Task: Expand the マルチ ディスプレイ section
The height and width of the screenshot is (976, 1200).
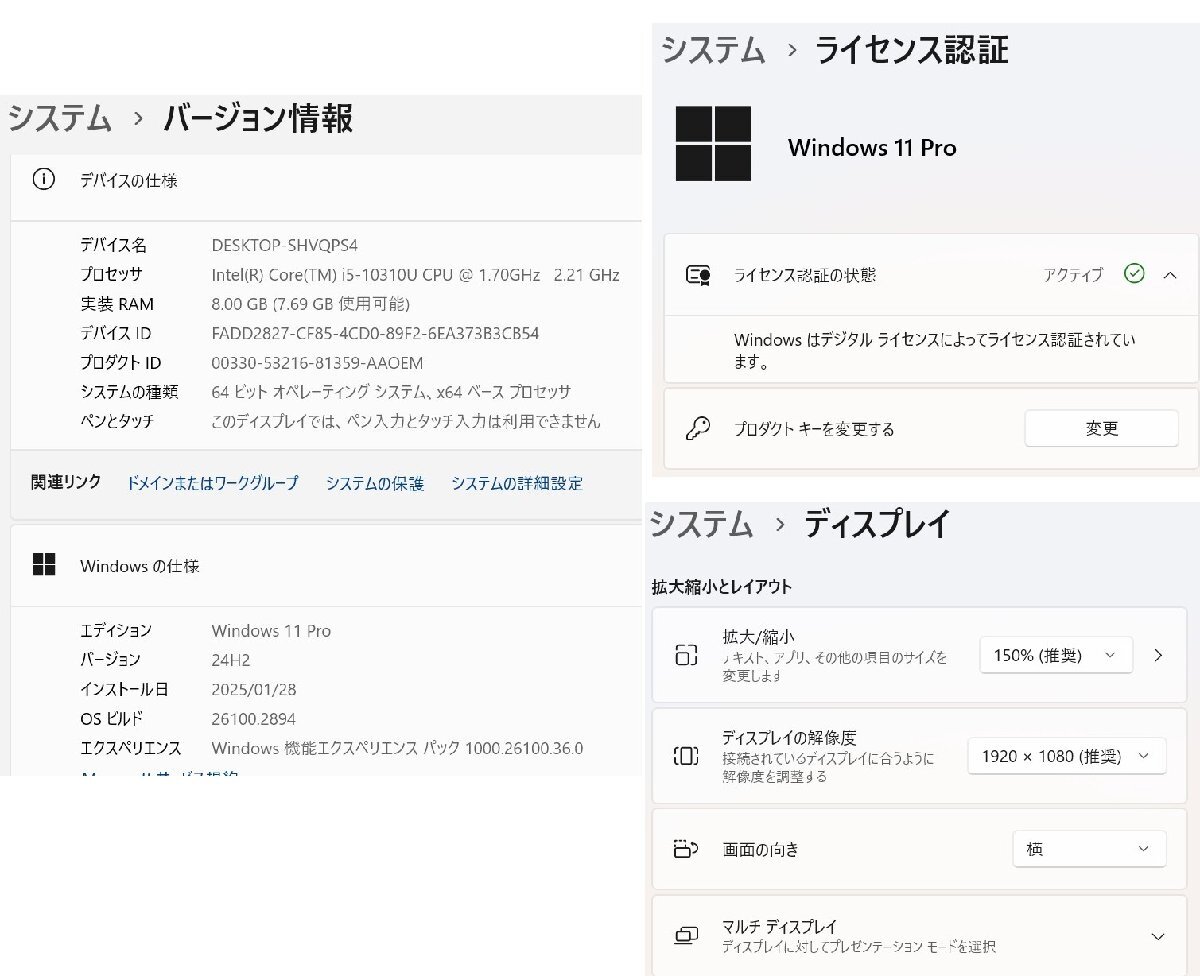Action: [1158, 937]
